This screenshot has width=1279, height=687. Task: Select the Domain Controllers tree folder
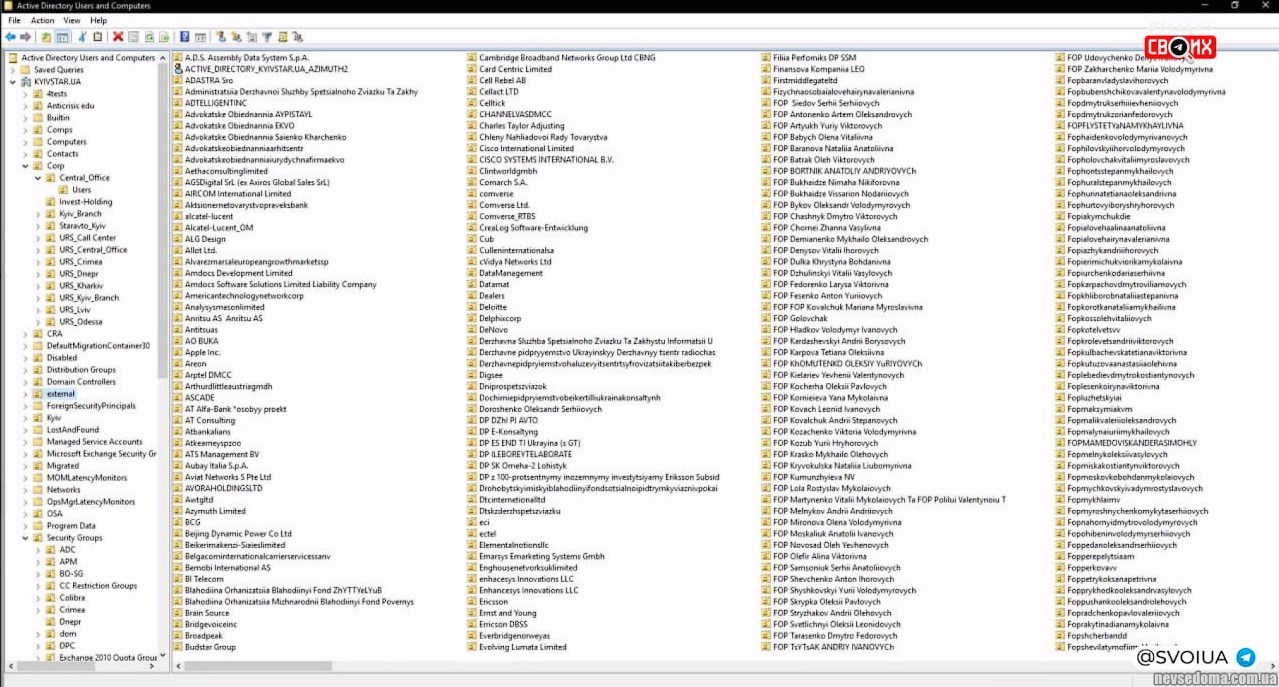point(80,382)
